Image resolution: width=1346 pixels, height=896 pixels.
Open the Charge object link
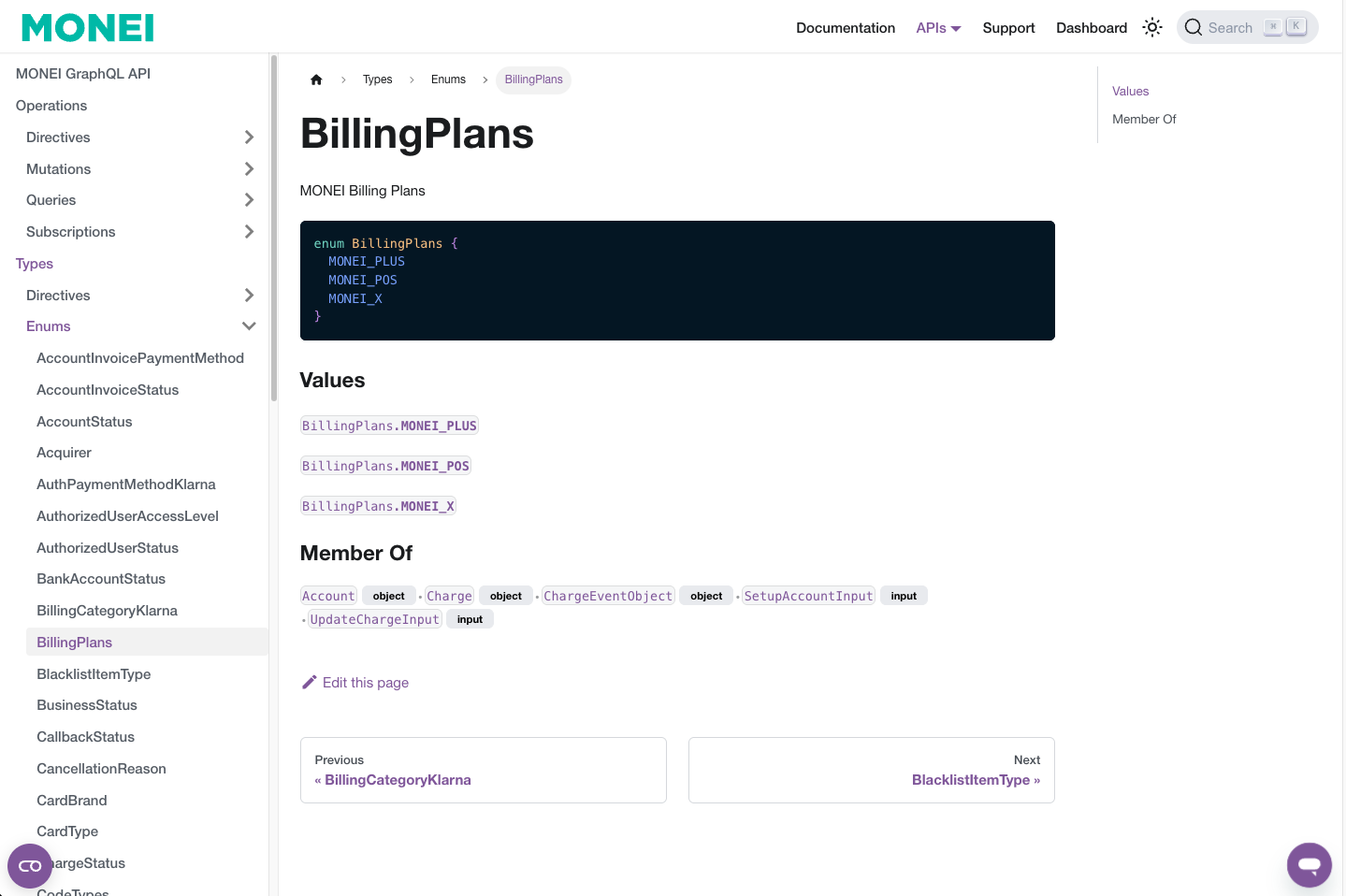click(449, 596)
